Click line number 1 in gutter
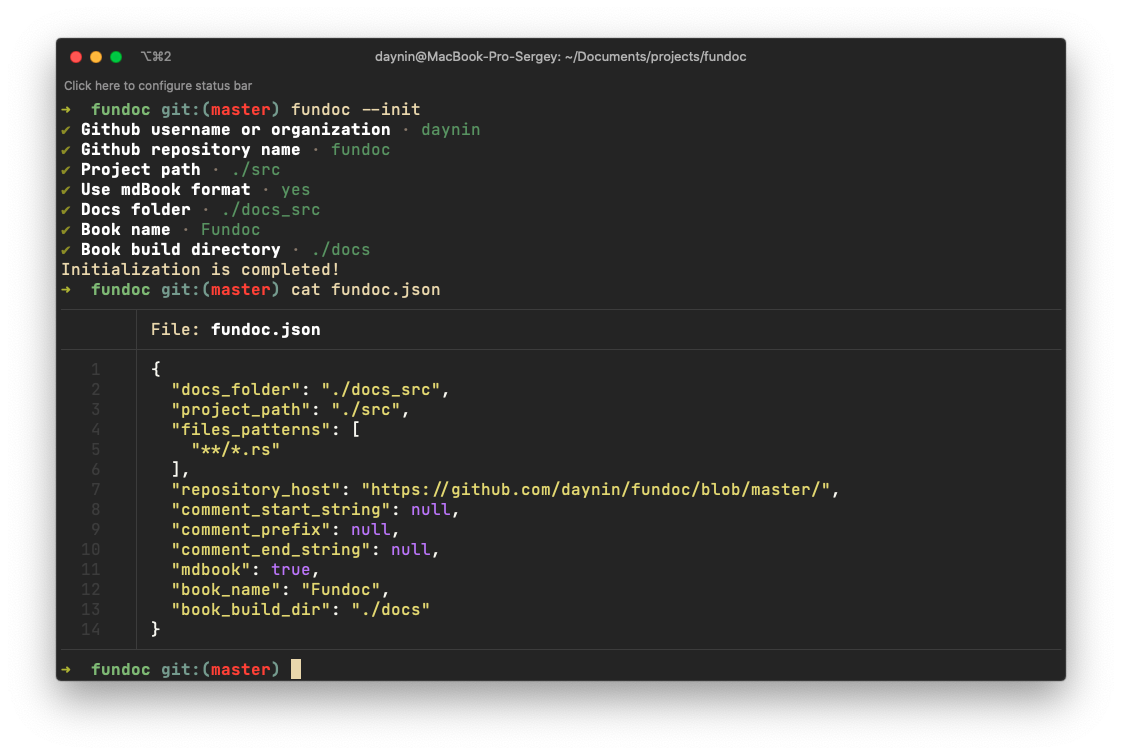This screenshot has width=1122, height=755. (x=95, y=369)
